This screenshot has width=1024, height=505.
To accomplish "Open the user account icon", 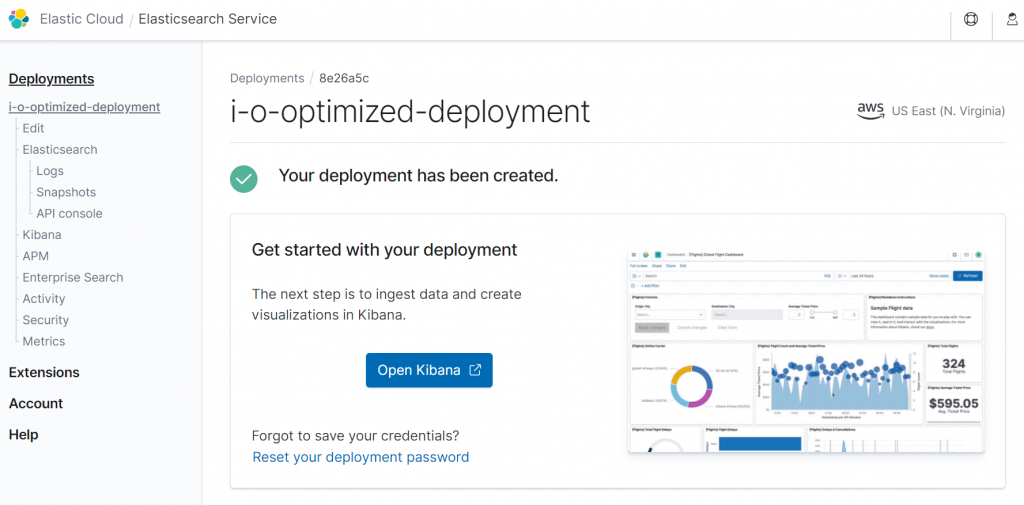I will (x=1012, y=19).
